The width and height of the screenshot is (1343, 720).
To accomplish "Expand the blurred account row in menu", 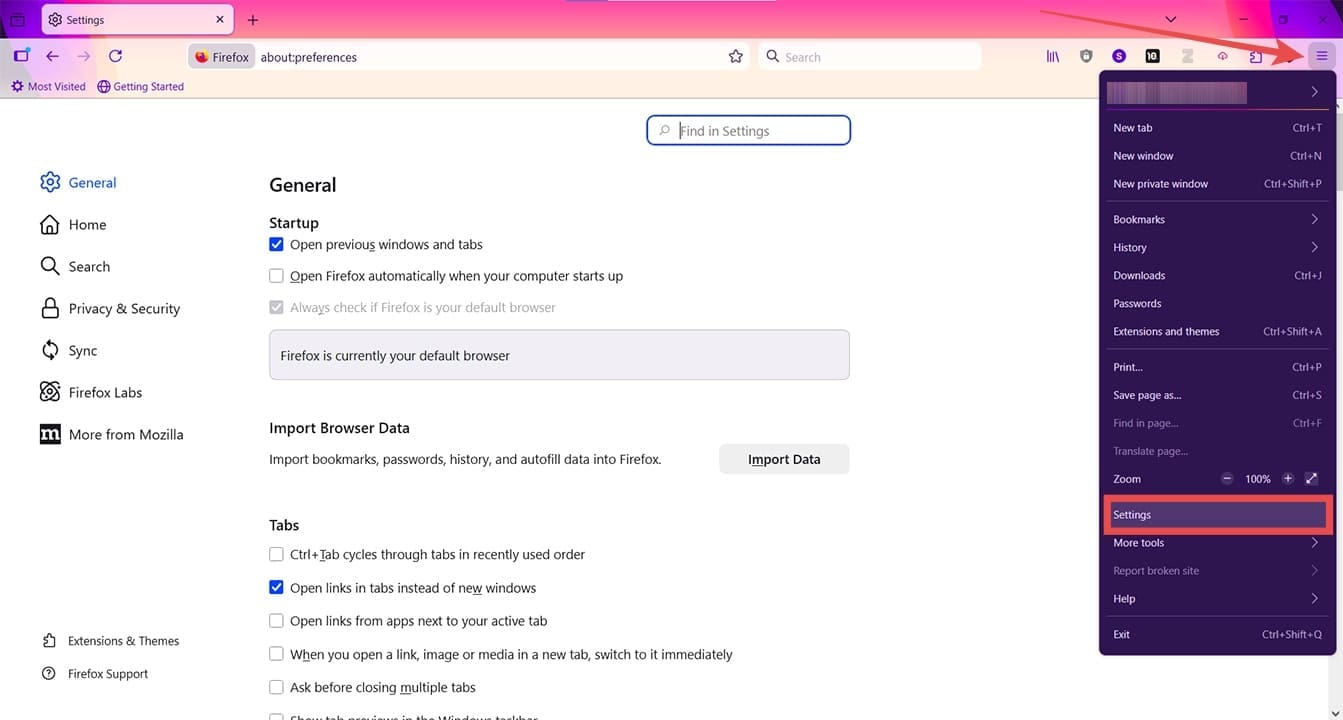I will click(1217, 92).
